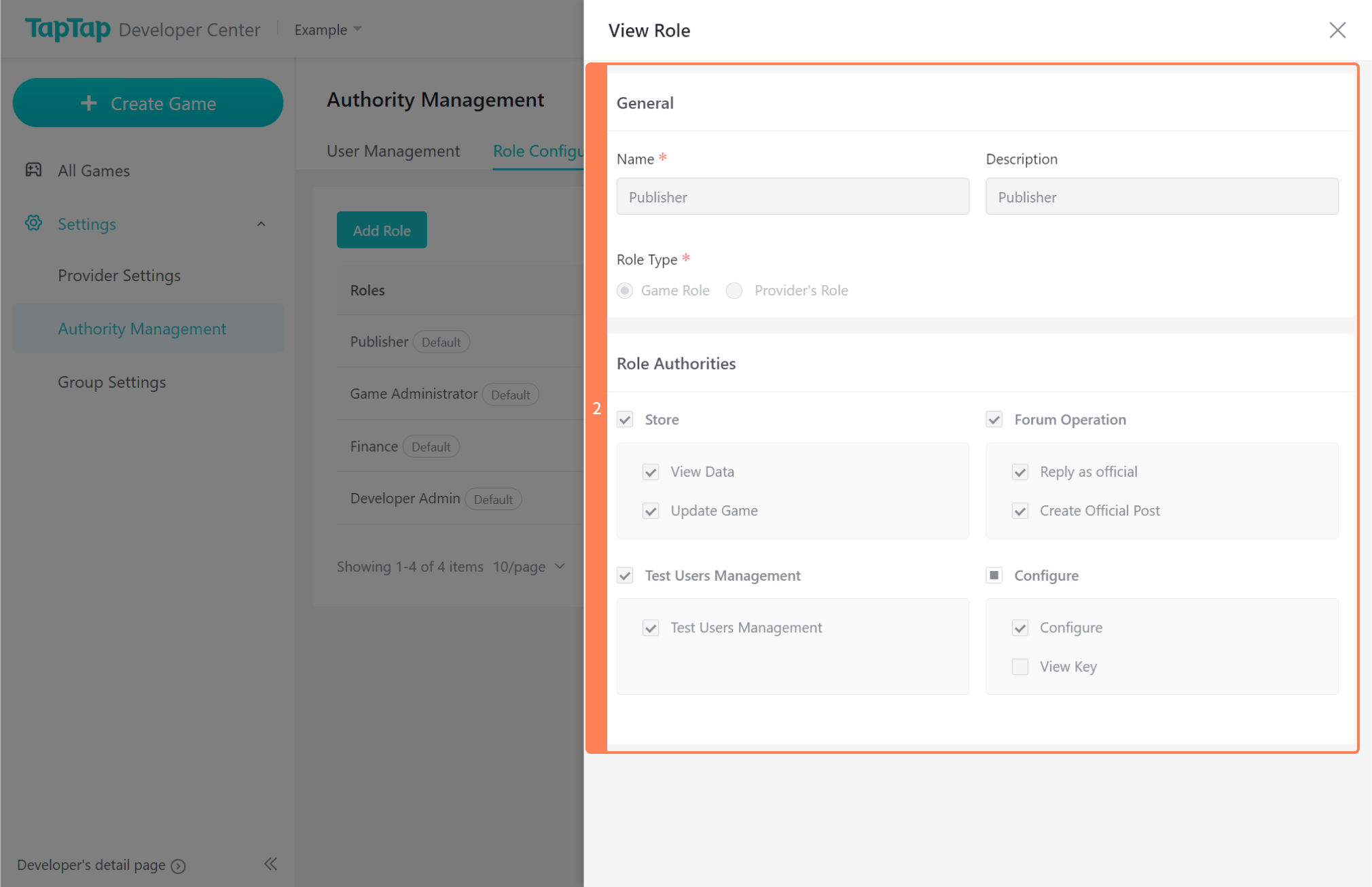Toggle the View Key checkbox

[x=1019, y=667]
